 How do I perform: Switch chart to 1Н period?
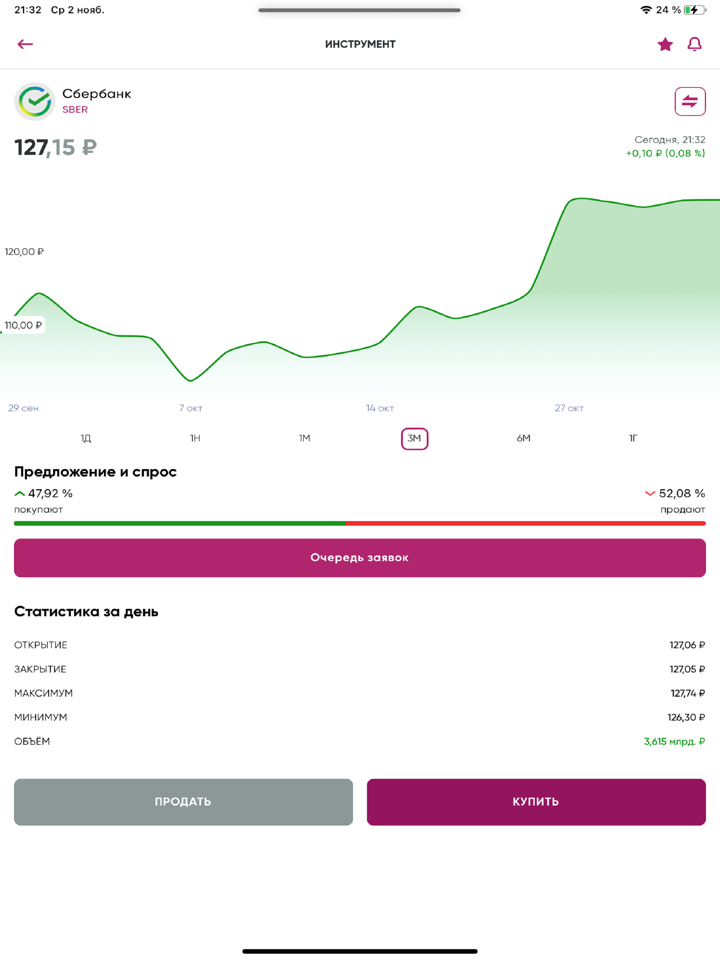coord(195,439)
